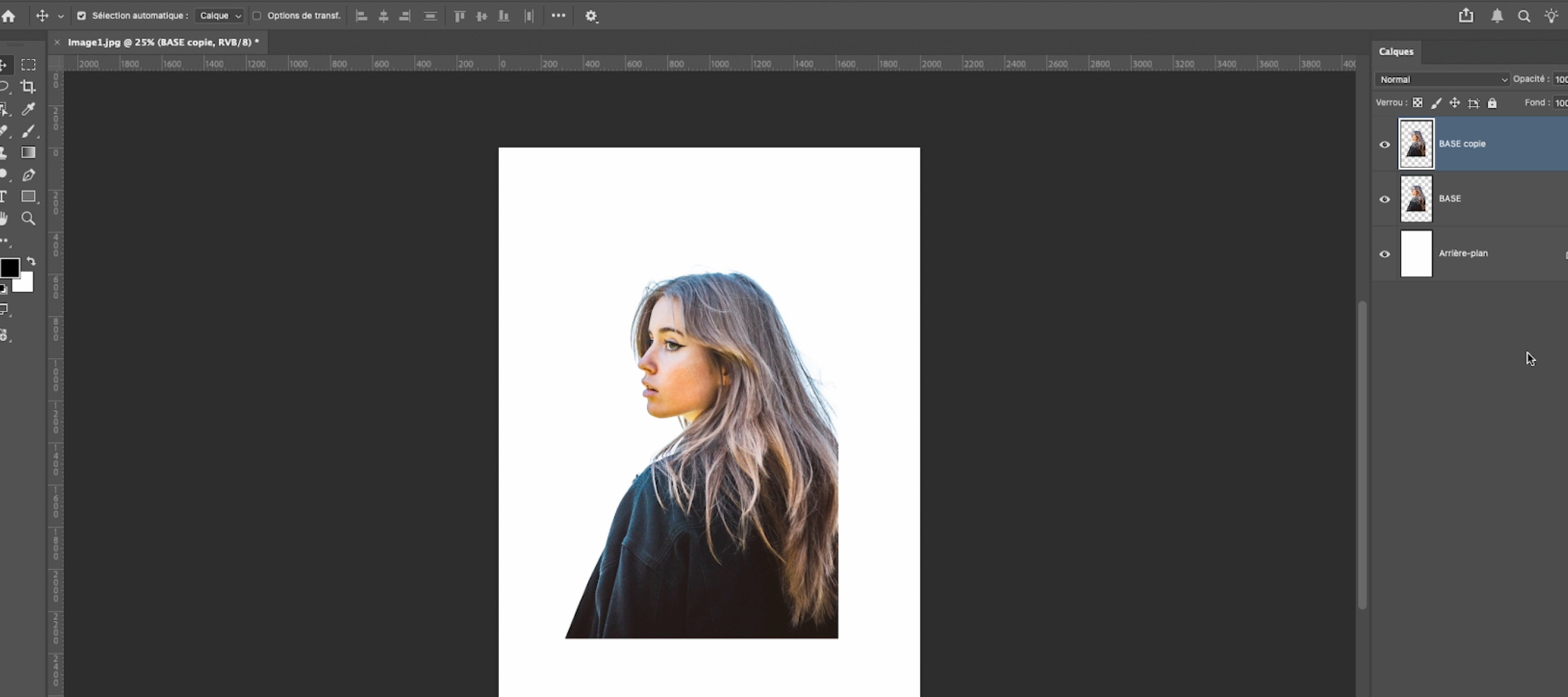Screen dimensions: 1568x697
Task: Open the share export icon
Action: pos(1466,16)
